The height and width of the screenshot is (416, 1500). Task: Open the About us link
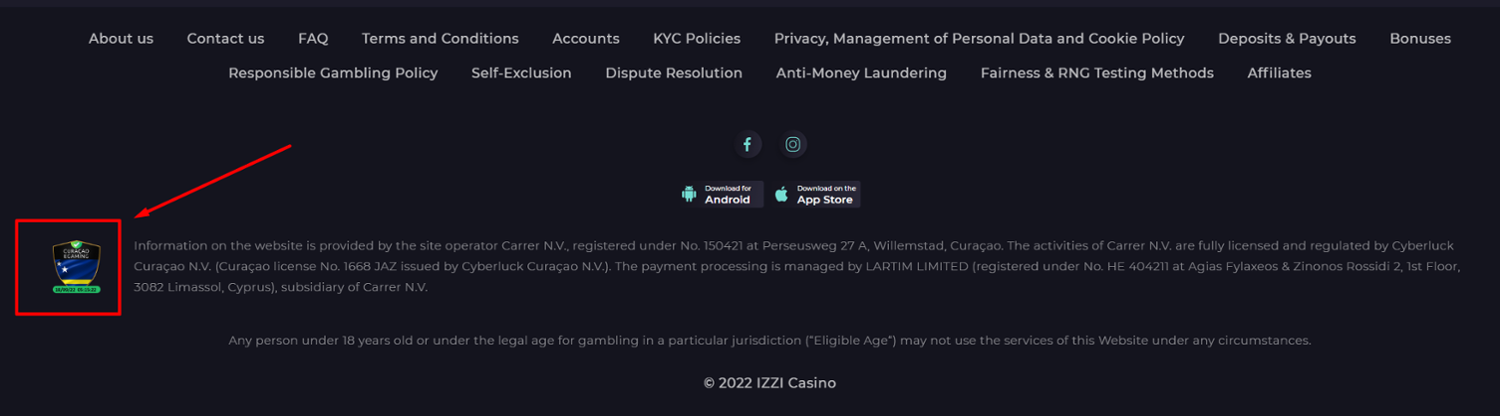tap(121, 39)
